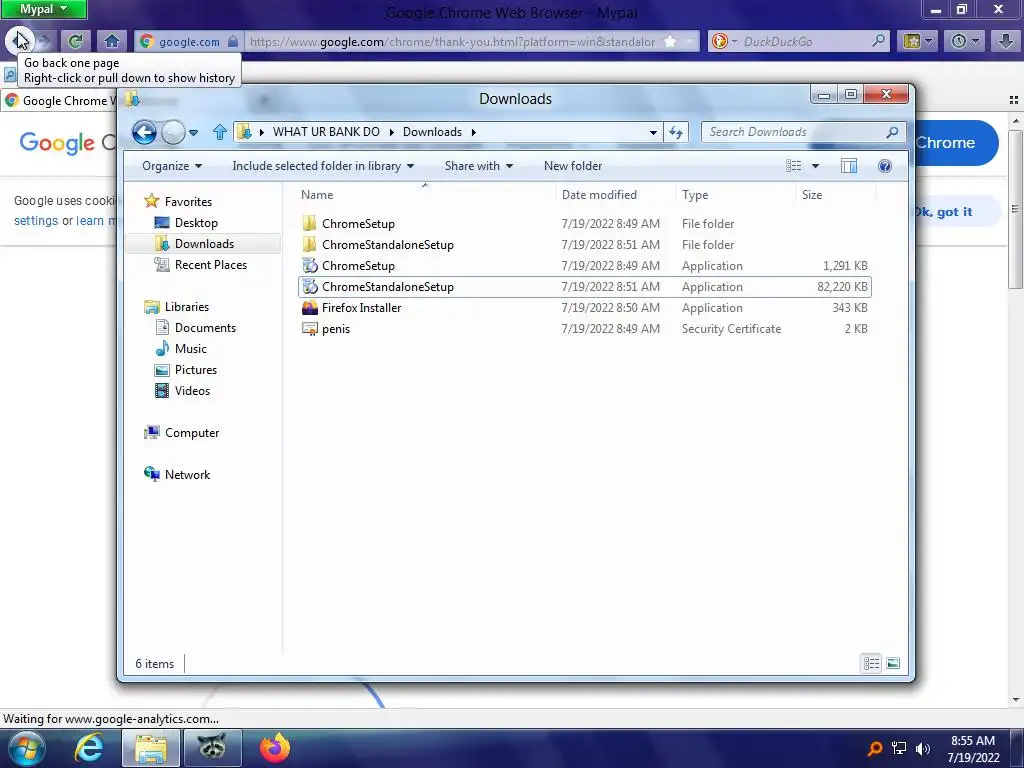1024x768 pixels.
Task: Select the 1,291 KB ChromeSetup application
Action: (x=584, y=266)
